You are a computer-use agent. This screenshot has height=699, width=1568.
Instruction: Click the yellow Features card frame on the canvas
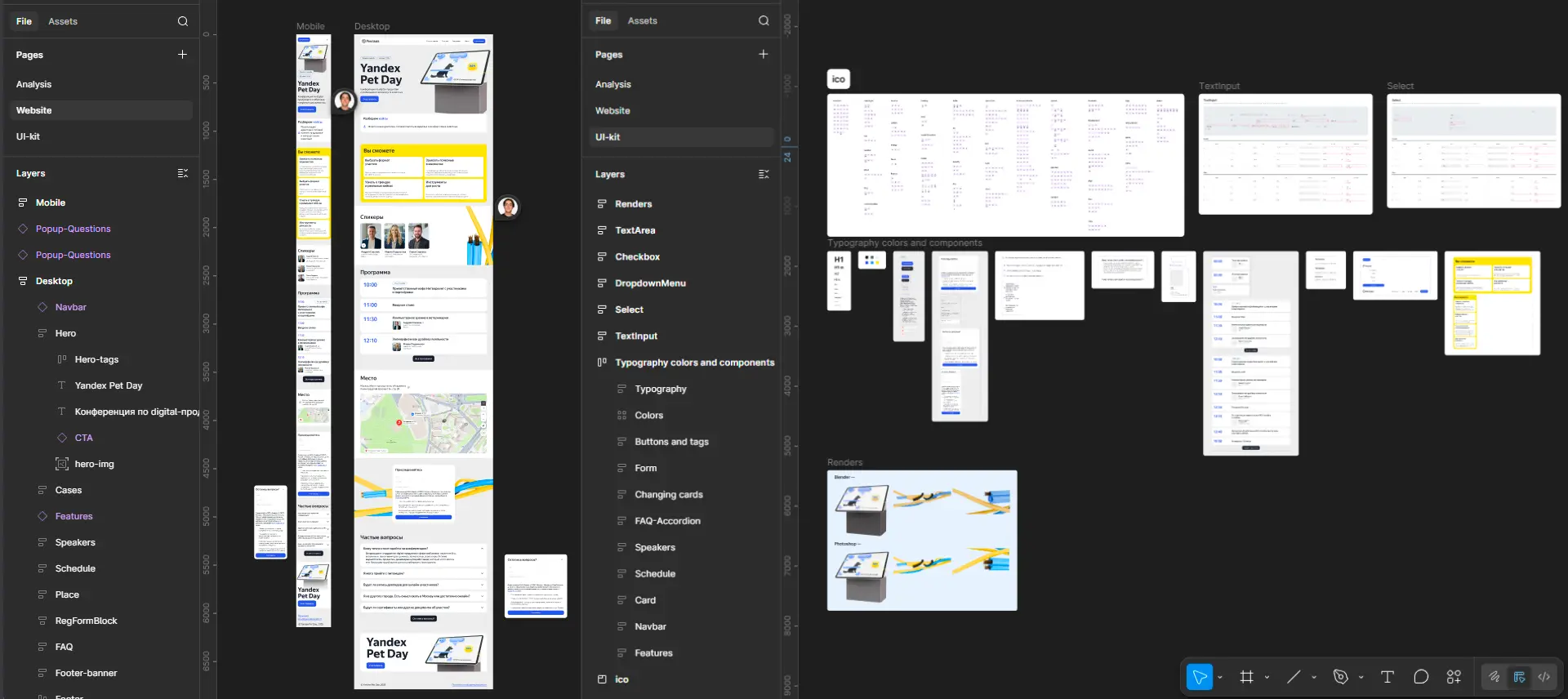pyautogui.click(x=1492, y=303)
